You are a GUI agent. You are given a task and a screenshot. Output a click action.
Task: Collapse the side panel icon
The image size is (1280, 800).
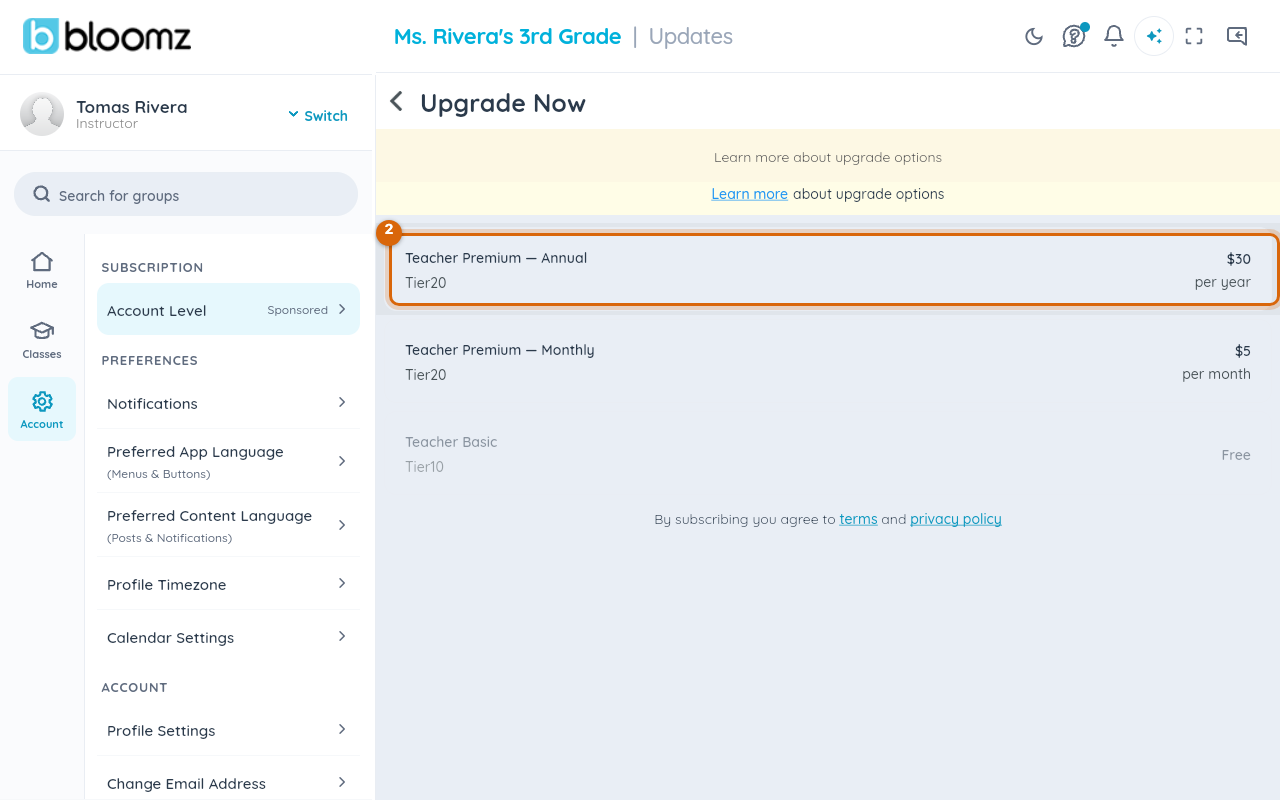click(1237, 36)
